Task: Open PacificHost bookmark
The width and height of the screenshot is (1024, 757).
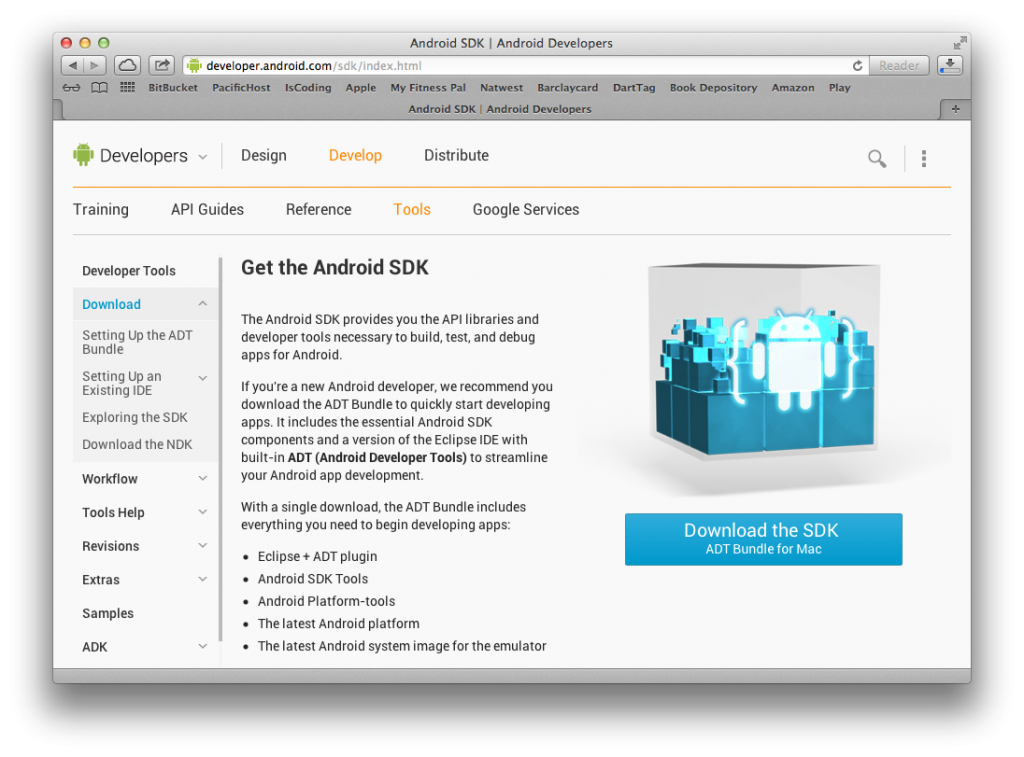Action: [x=241, y=88]
